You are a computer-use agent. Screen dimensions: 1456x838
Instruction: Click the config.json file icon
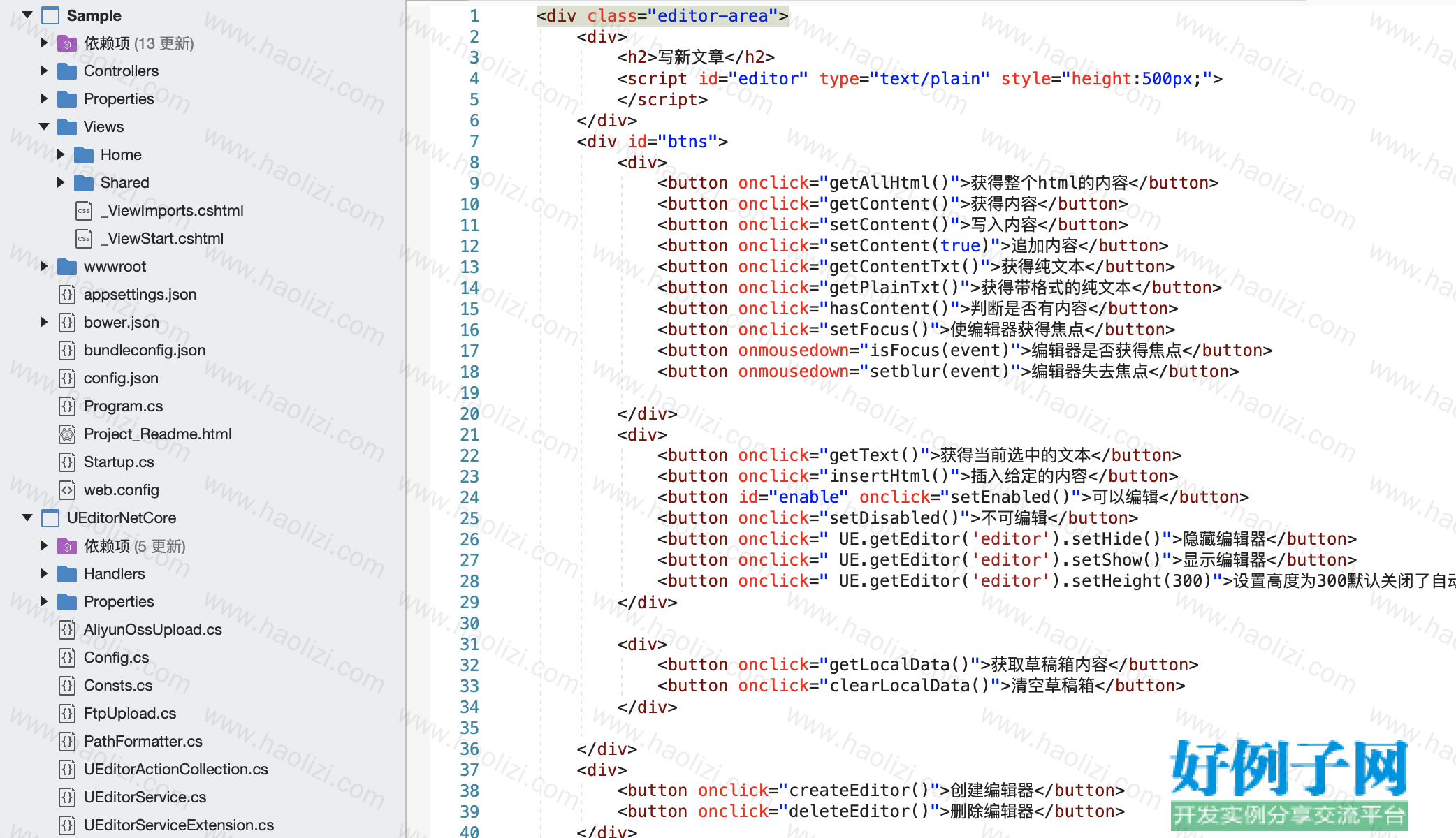[67, 378]
